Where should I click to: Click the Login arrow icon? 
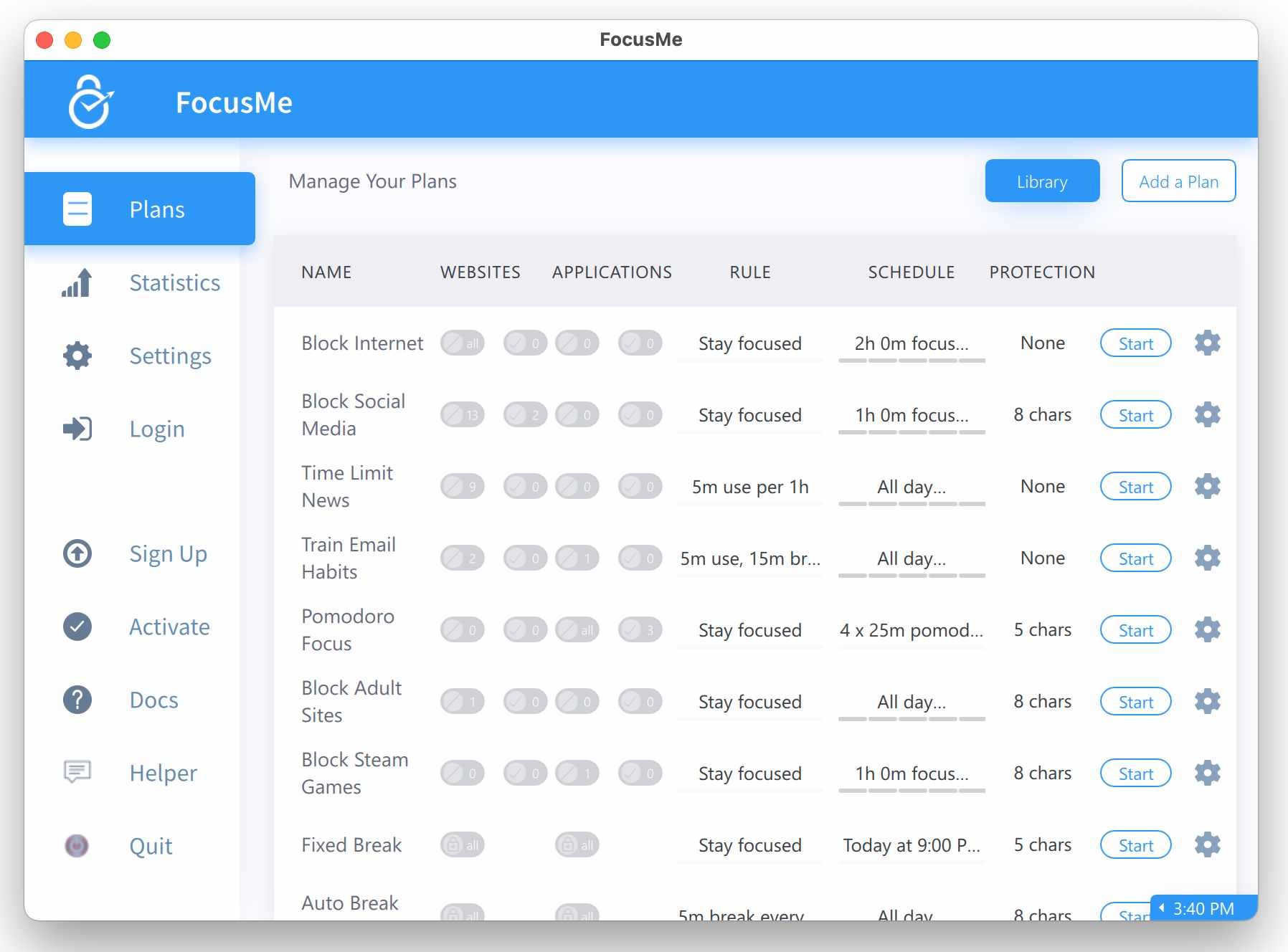[x=77, y=429]
